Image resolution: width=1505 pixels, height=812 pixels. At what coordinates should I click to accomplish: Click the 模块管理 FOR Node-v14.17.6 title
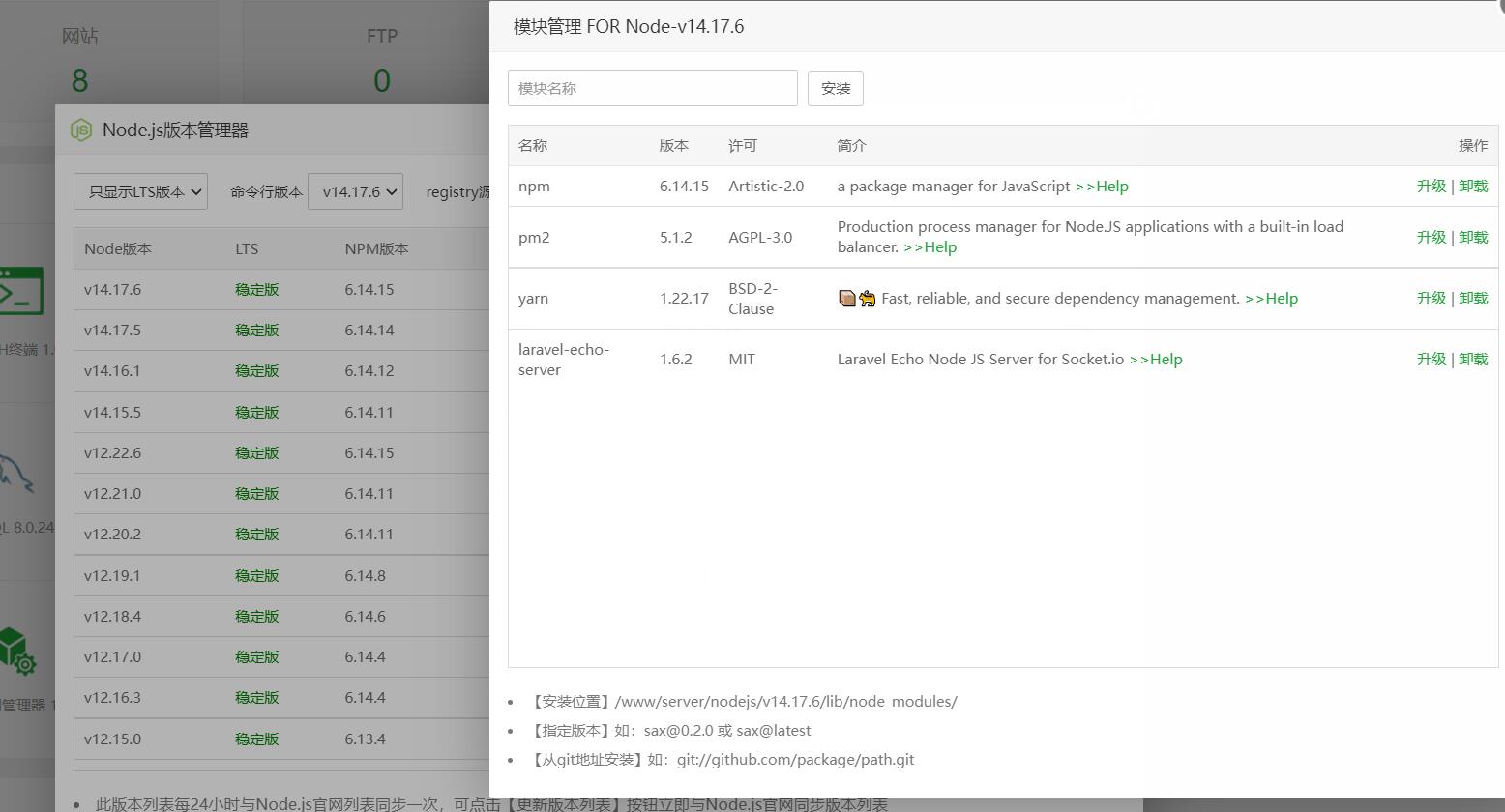pyautogui.click(x=629, y=26)
